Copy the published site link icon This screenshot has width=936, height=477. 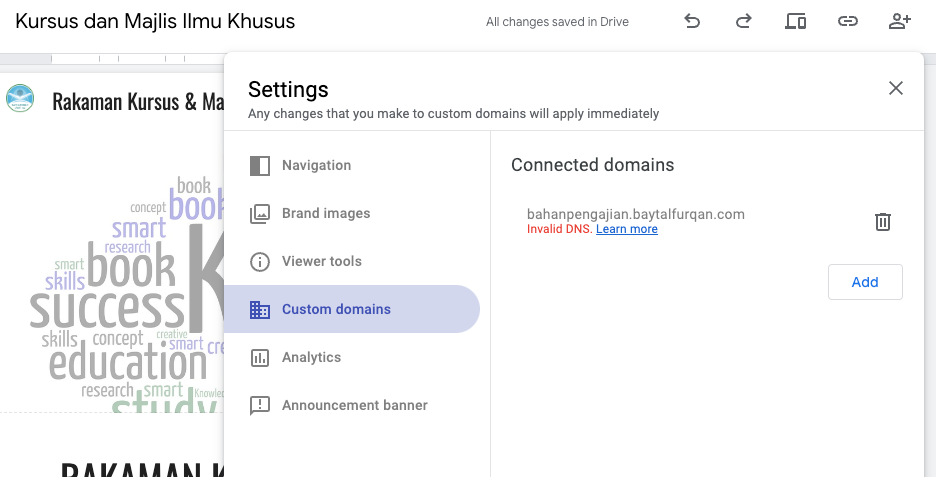pyautogui.click(x=847, y=21)
